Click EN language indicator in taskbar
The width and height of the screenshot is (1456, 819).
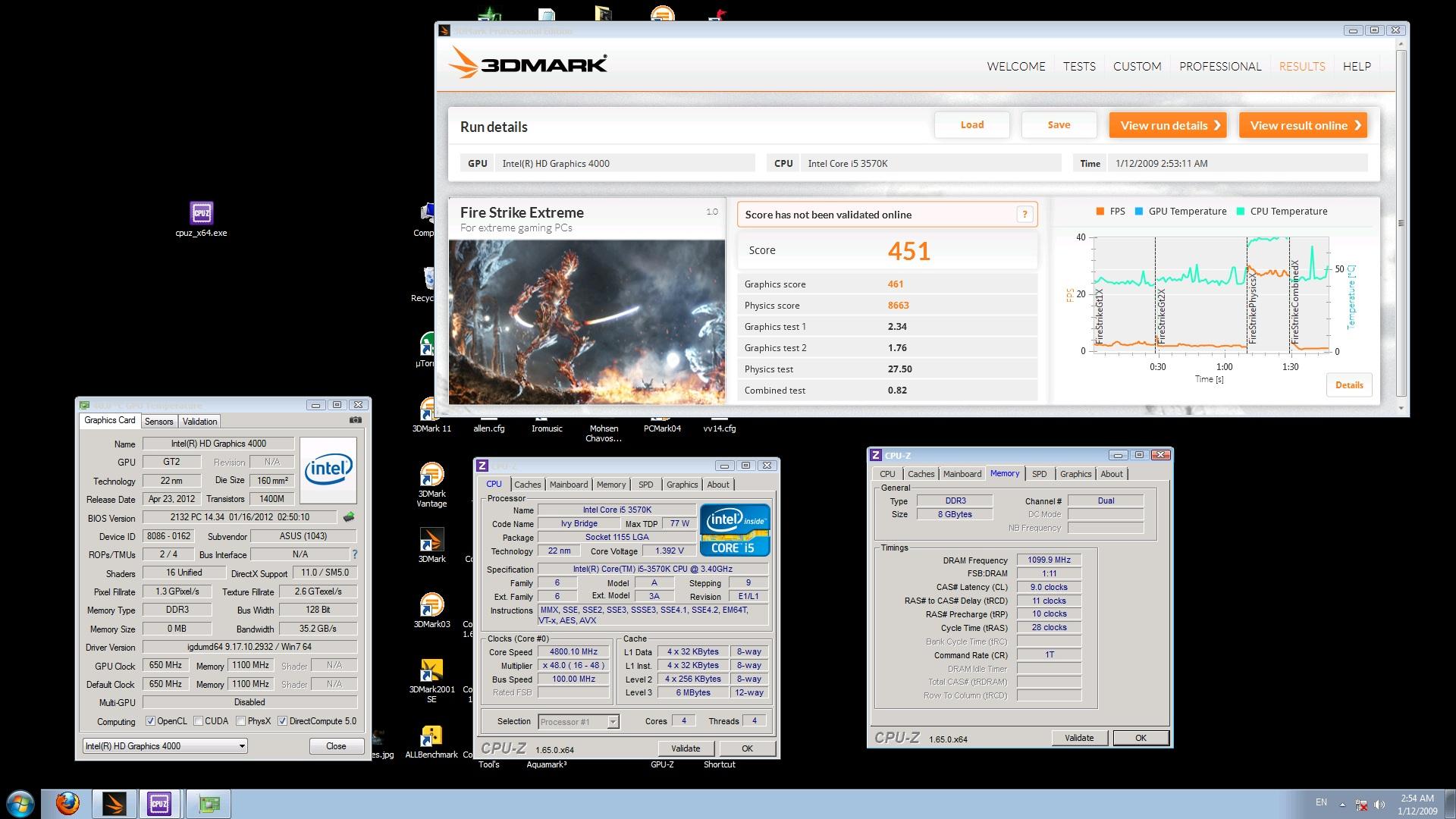(x=1321, y=802)
